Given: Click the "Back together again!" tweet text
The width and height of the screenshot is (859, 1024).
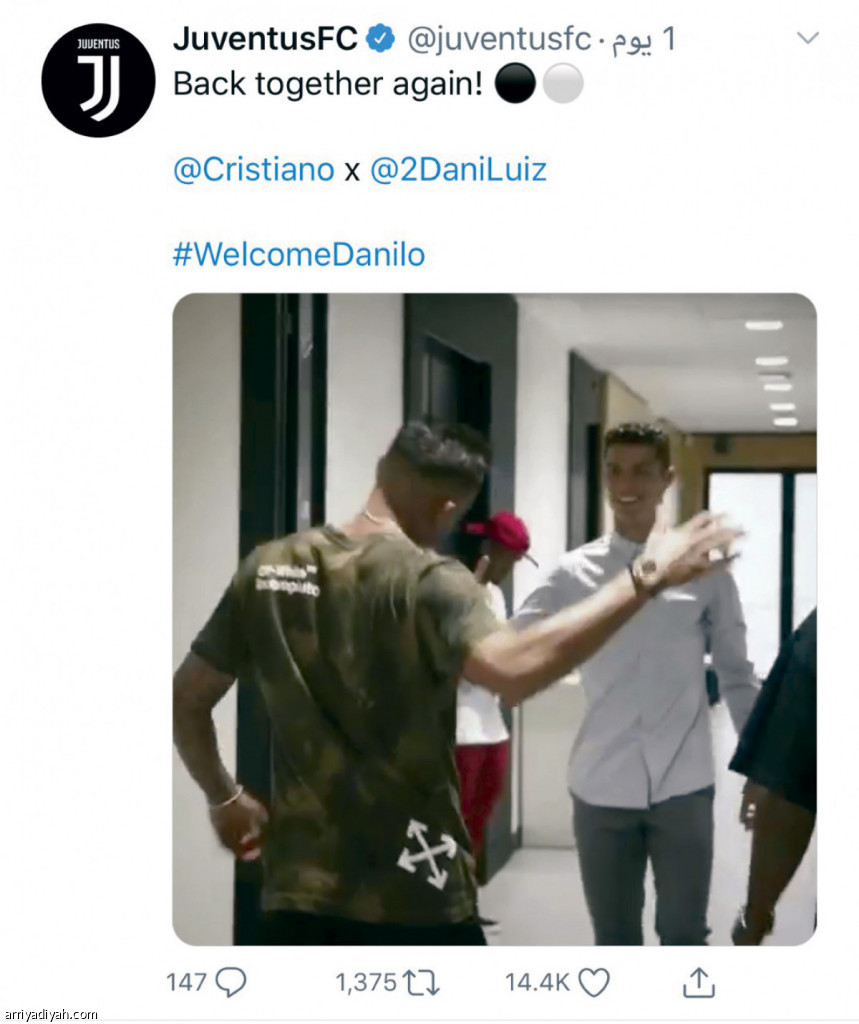Looking at the screenshot, I should click(328, 84).
